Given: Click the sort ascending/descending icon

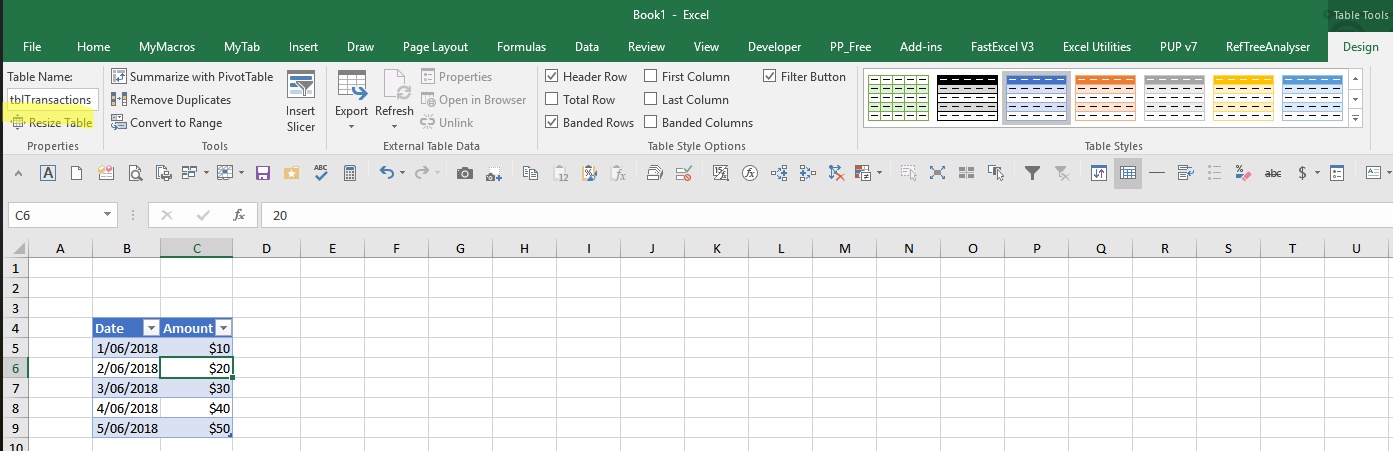Looking at the screenshot, I should 1099,173.
